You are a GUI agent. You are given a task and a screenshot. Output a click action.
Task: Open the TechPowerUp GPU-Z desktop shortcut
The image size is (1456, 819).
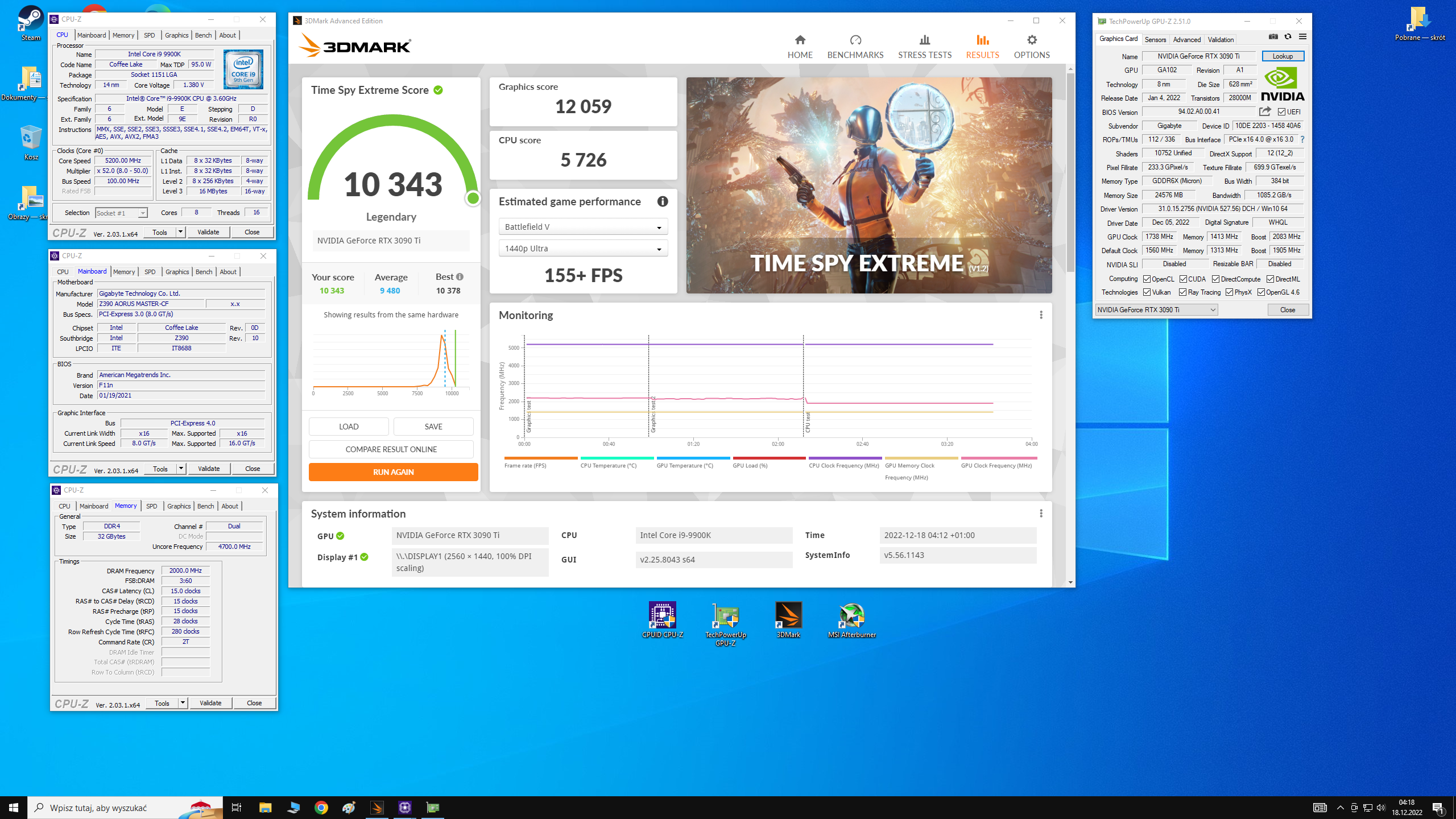tap(725, 624)
